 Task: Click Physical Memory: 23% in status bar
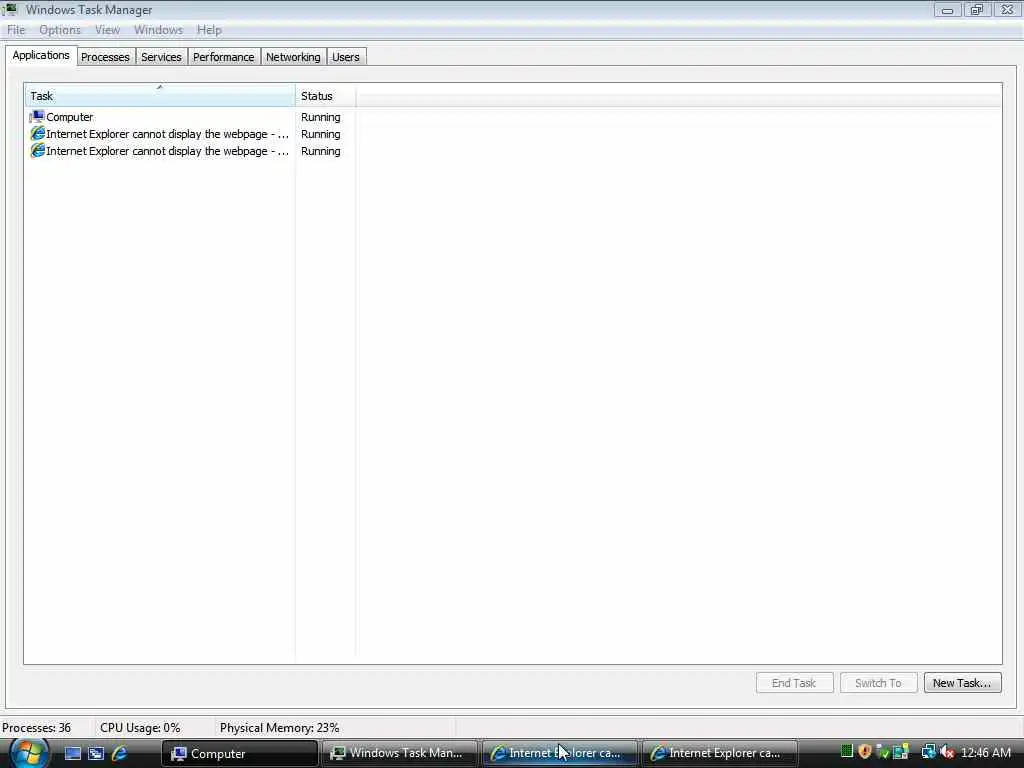pos(280,728)
